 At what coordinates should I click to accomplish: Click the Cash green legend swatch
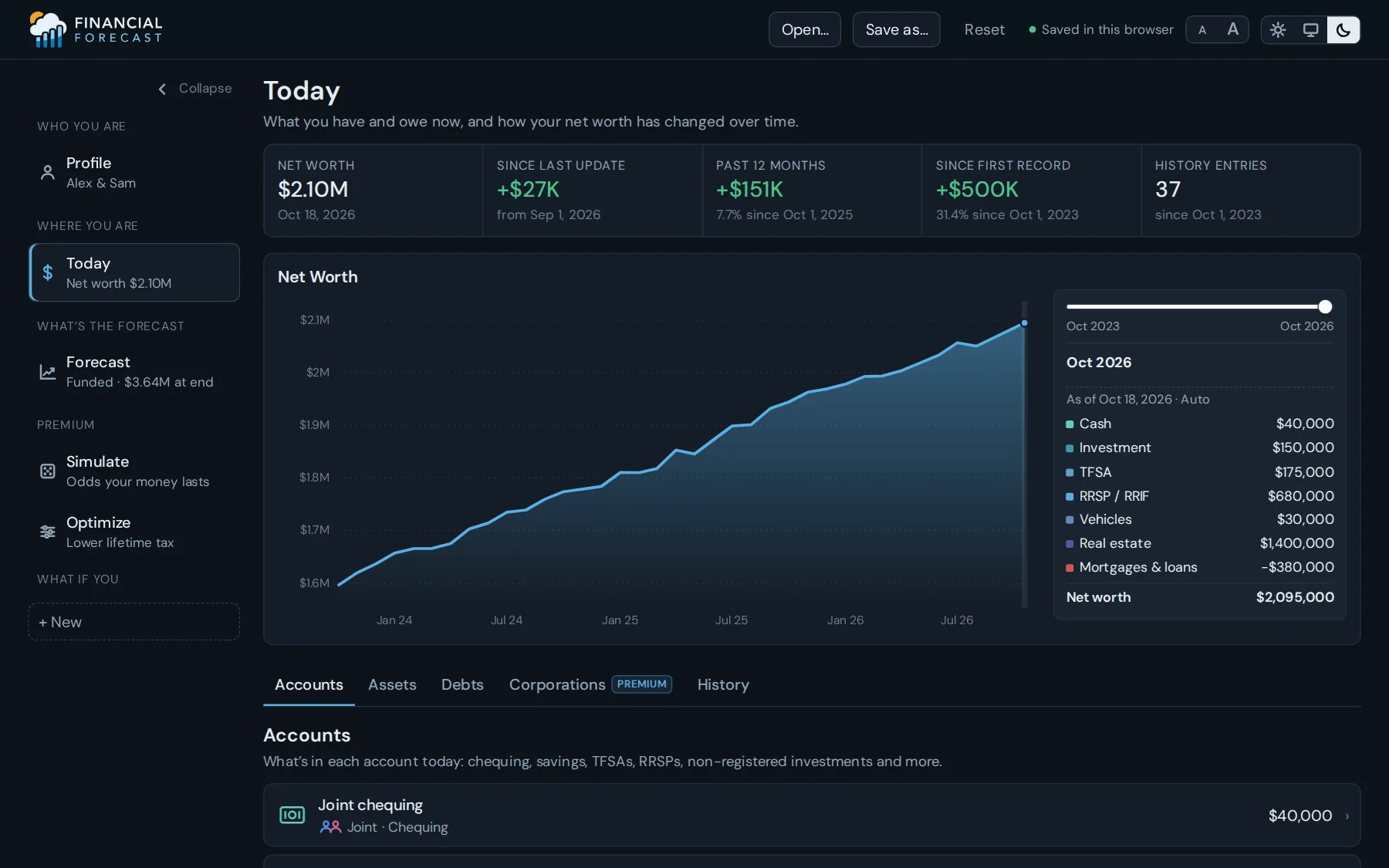[1070, 424]
